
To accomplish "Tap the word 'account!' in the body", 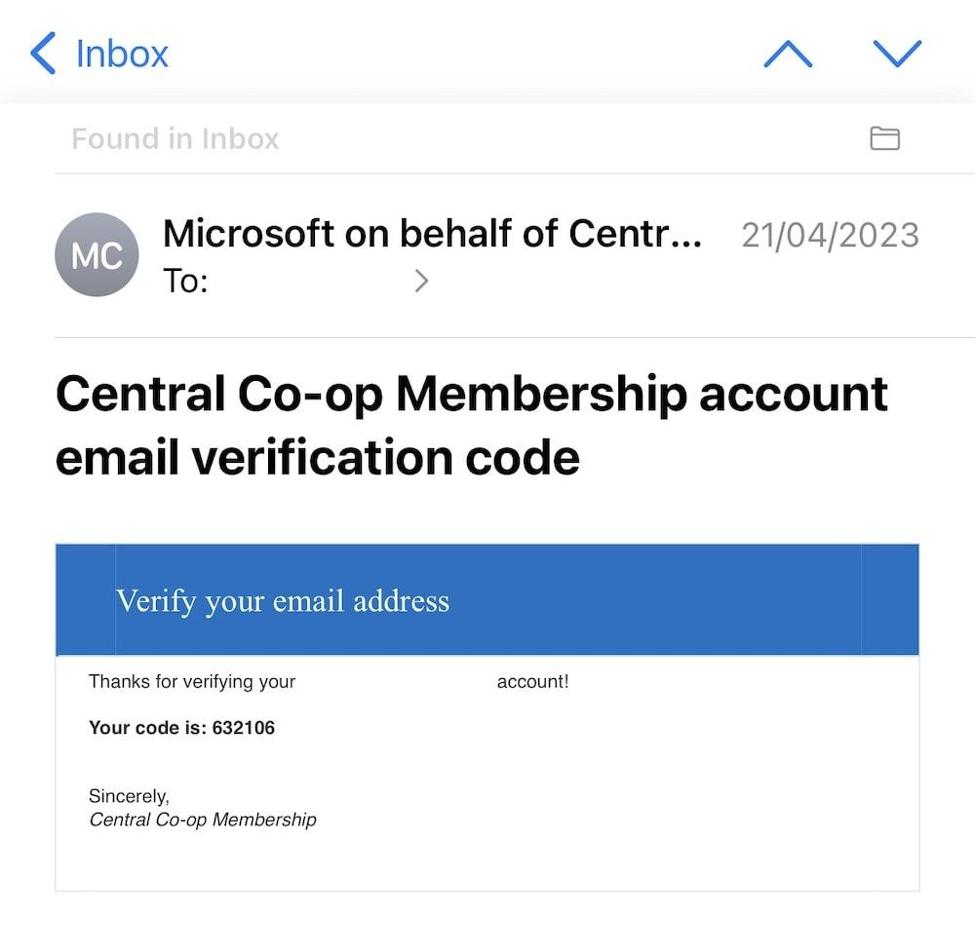I will (532, 682).
